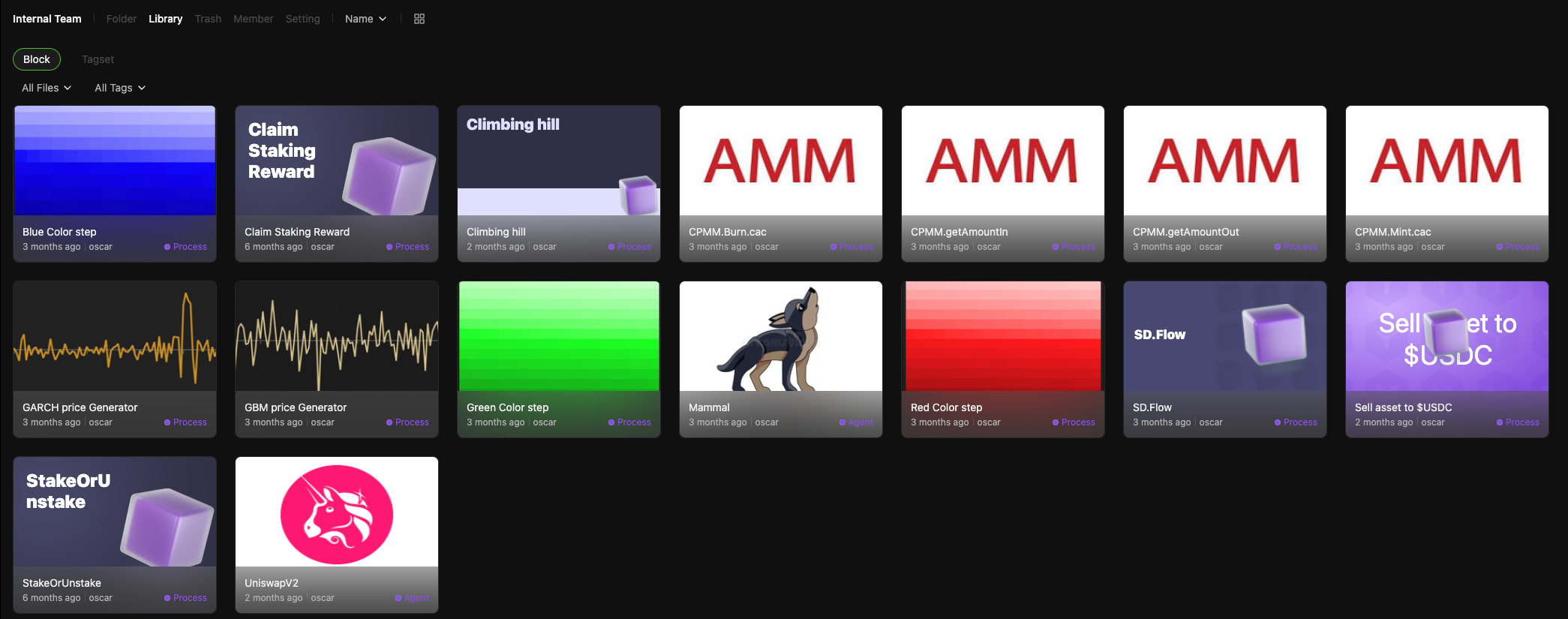The width and height of the screenshot is (1568, 619).
Task: Go to the Folder tab
Action: [x=121, y=19]
